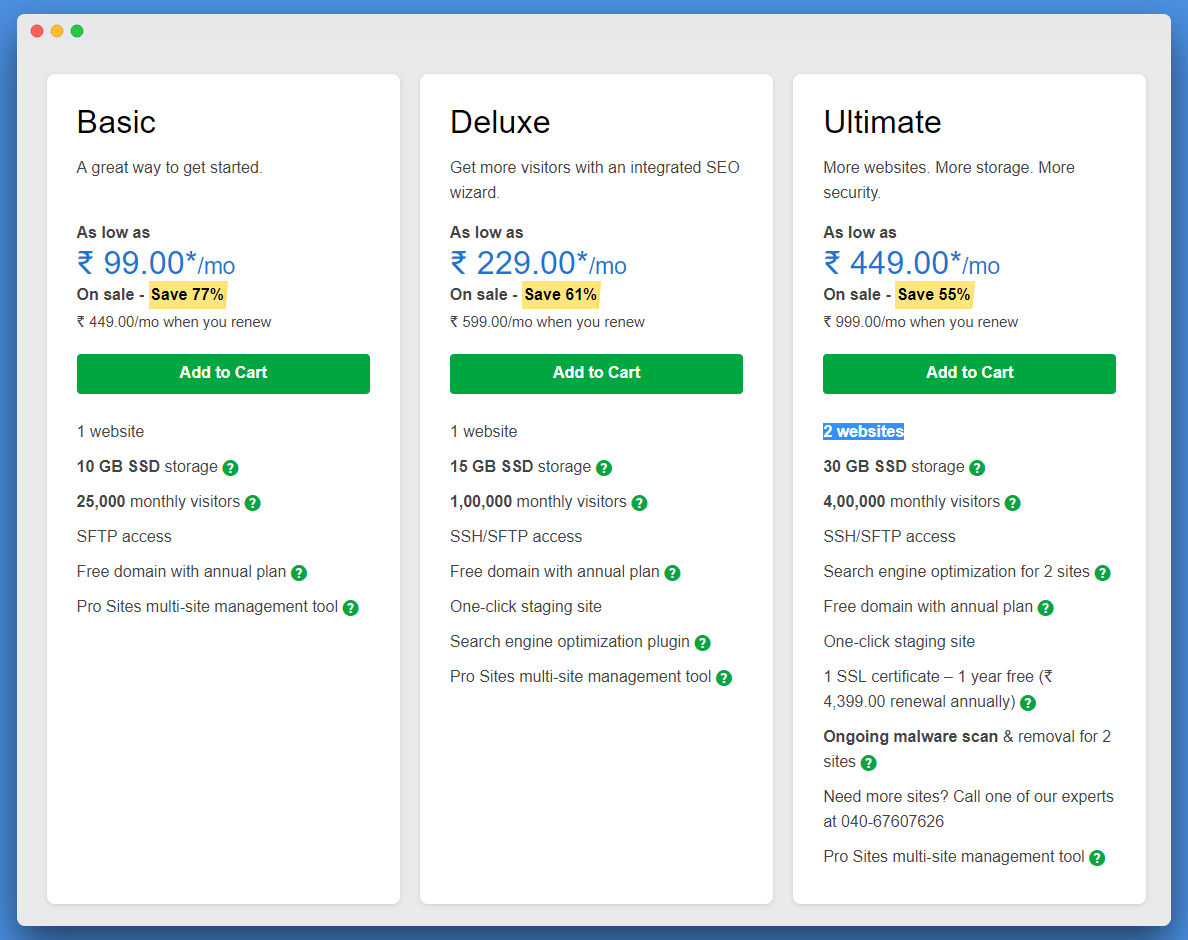
Task: Add the Deluxe plan to cart
Action: tap(596, 373)
